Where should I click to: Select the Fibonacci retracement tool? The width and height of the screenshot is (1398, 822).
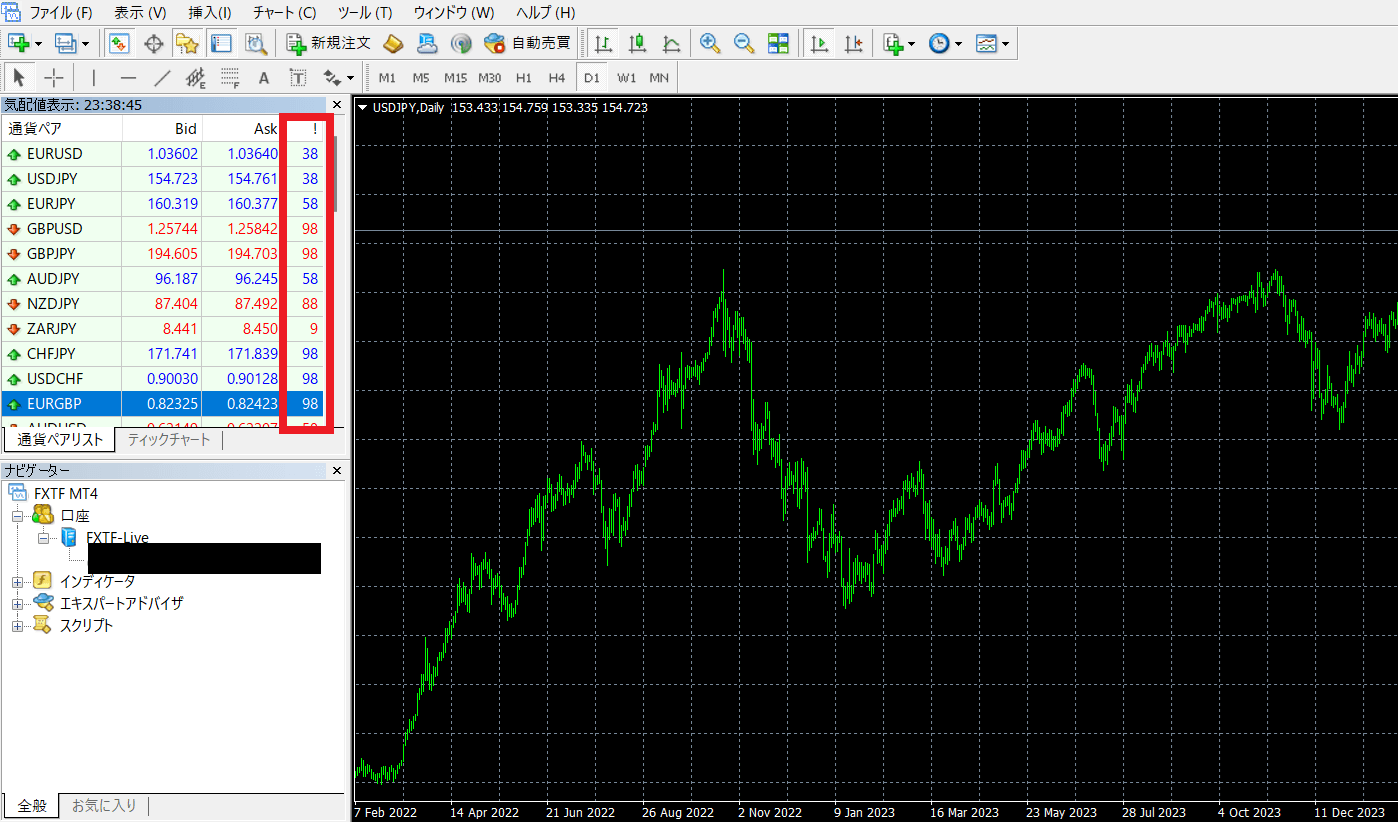pos(230,77)
